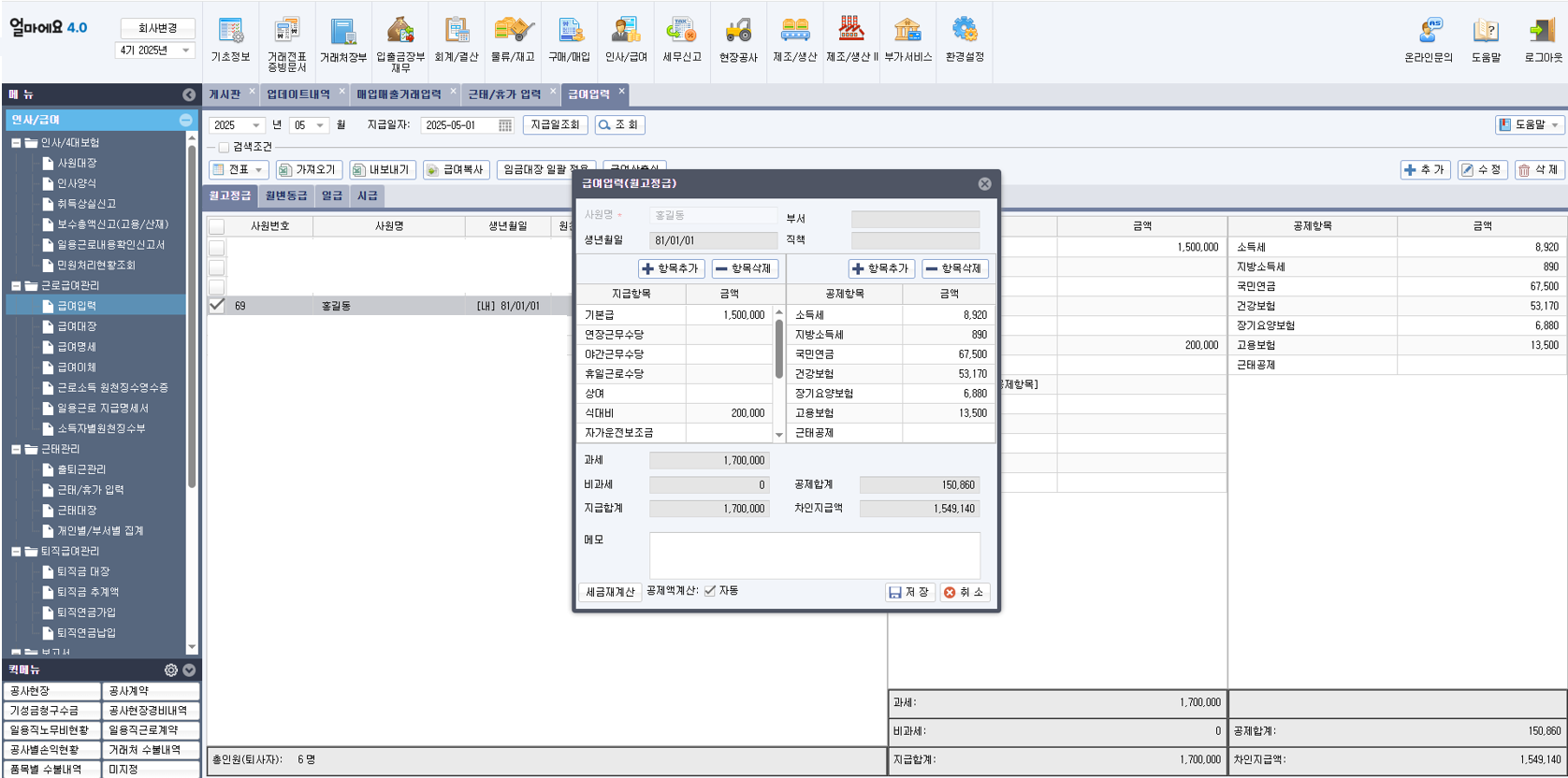Screen dimensions: 1568x778
Task: Select the 시급 tab
Action: tap(368, 195)
